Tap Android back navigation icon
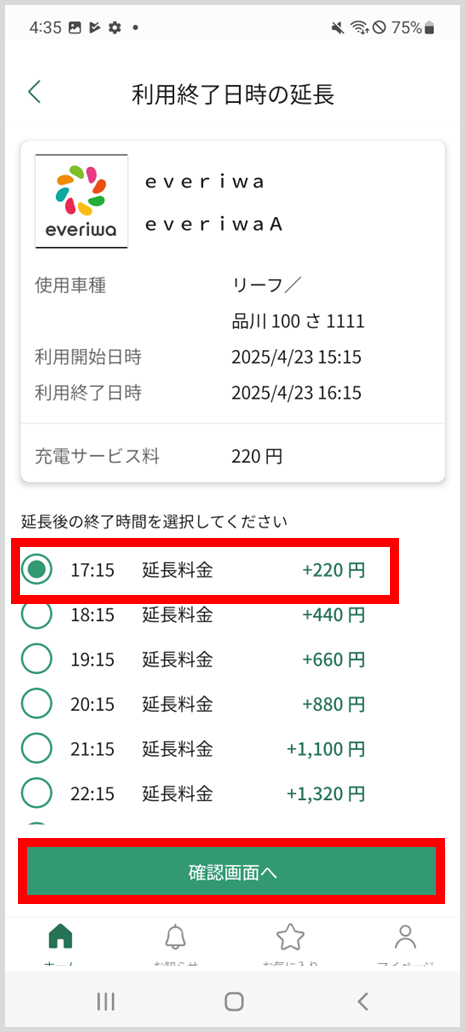Image resolution: width=465 pixels, height=1032 pixels. pyautogui.click(x=362, y=1001)
